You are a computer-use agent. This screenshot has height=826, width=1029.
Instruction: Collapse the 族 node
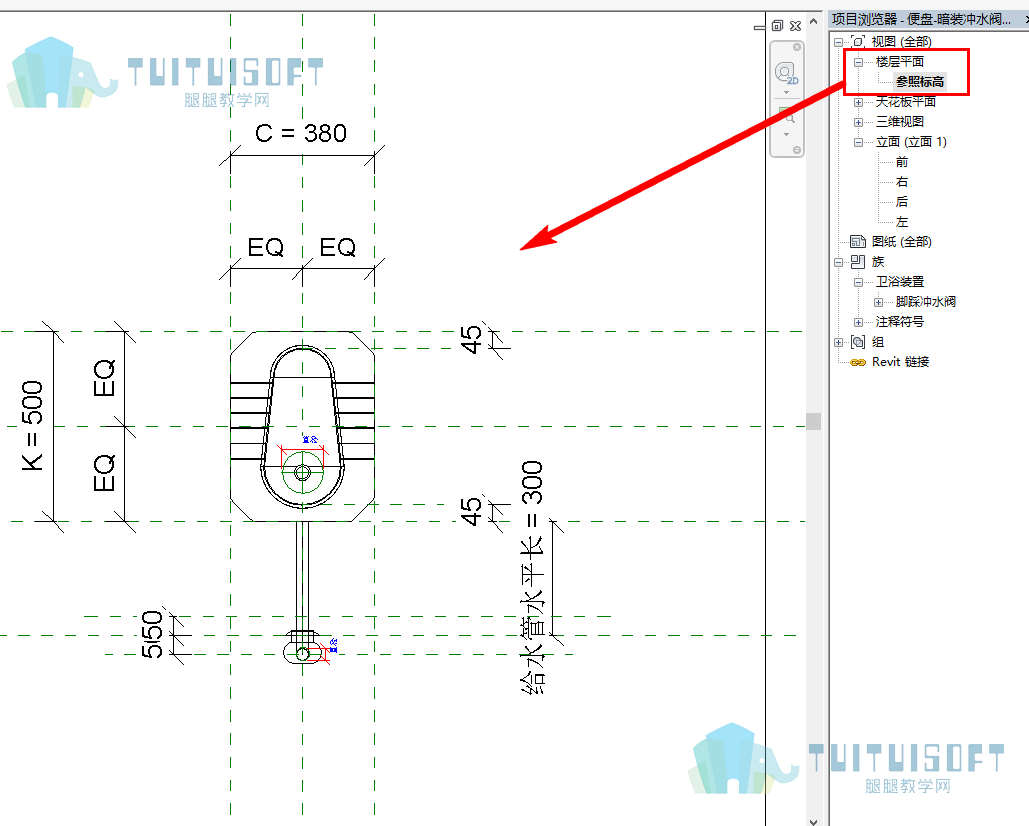[x=839, y=262]
